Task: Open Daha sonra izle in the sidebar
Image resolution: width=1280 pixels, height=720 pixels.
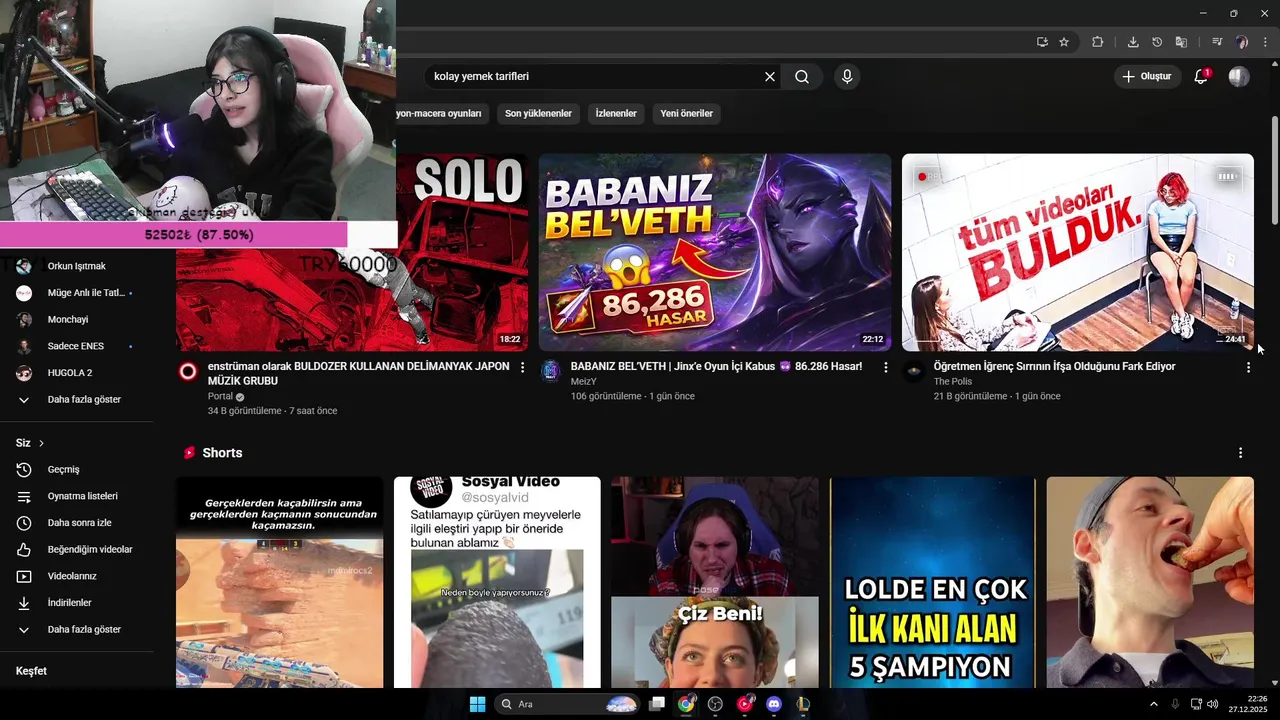Action: 78,523
